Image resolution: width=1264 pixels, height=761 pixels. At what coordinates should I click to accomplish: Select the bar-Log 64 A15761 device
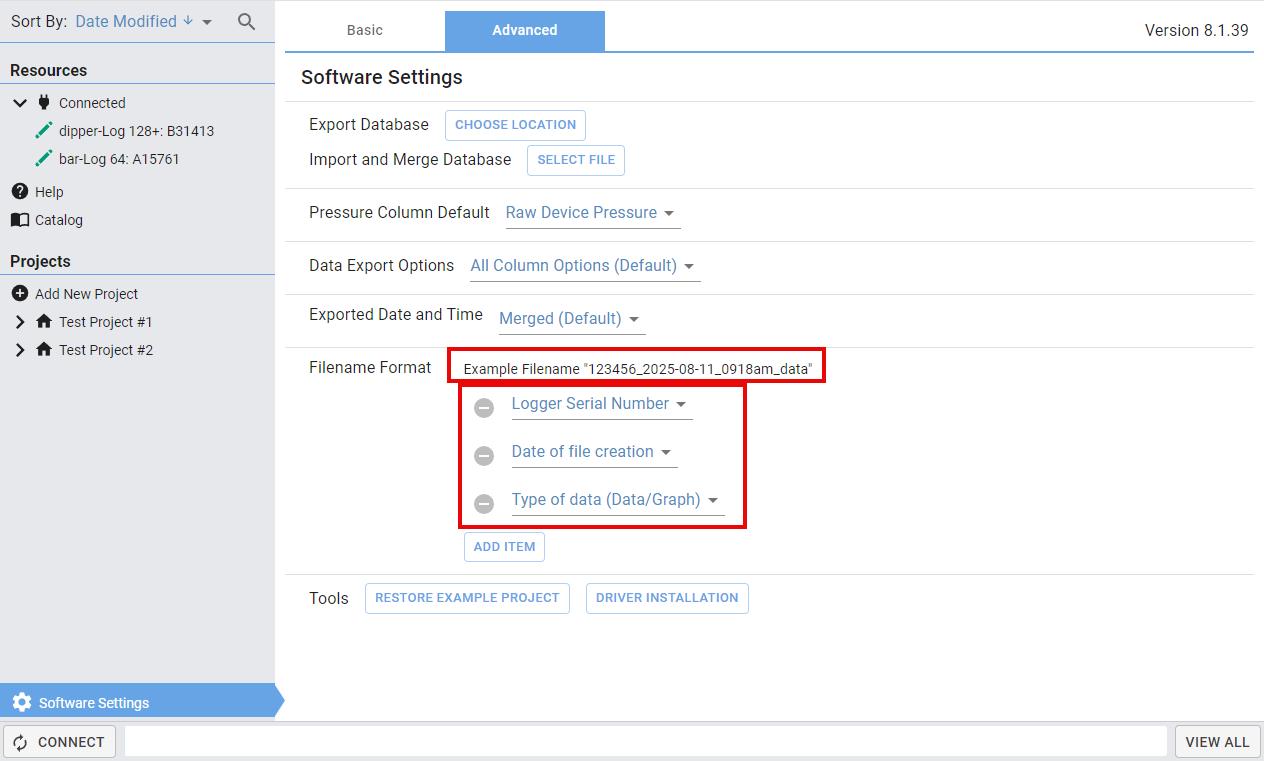click(119, 159)
